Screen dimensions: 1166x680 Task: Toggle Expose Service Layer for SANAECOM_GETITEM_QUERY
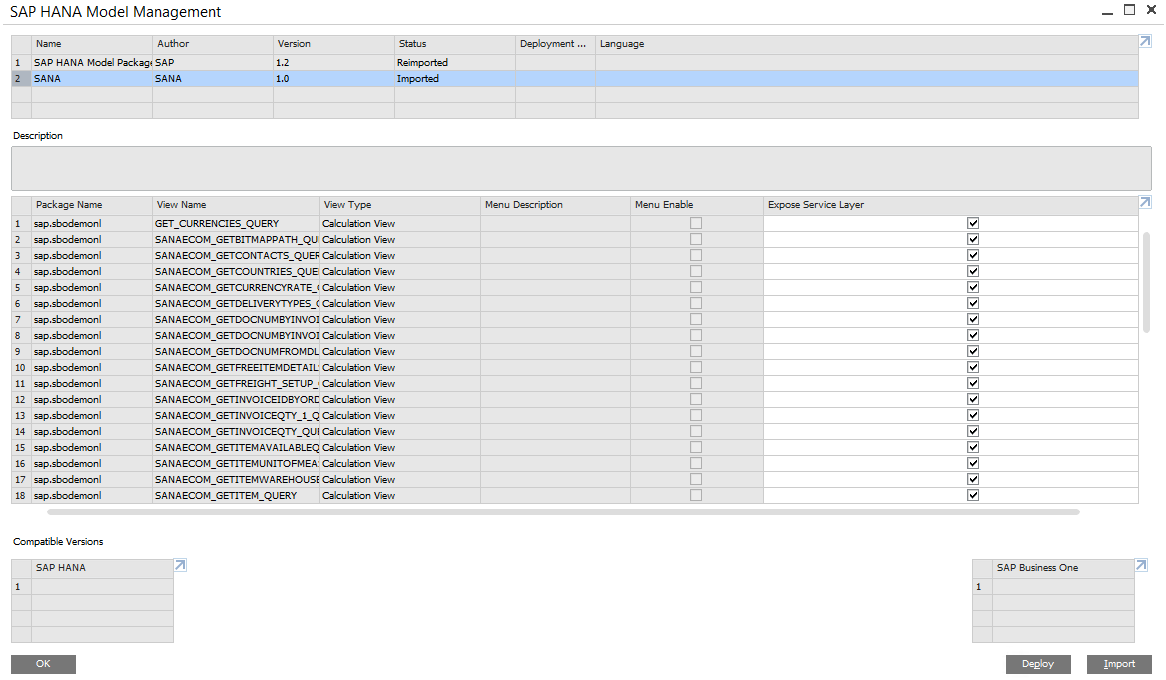(972, 495)
